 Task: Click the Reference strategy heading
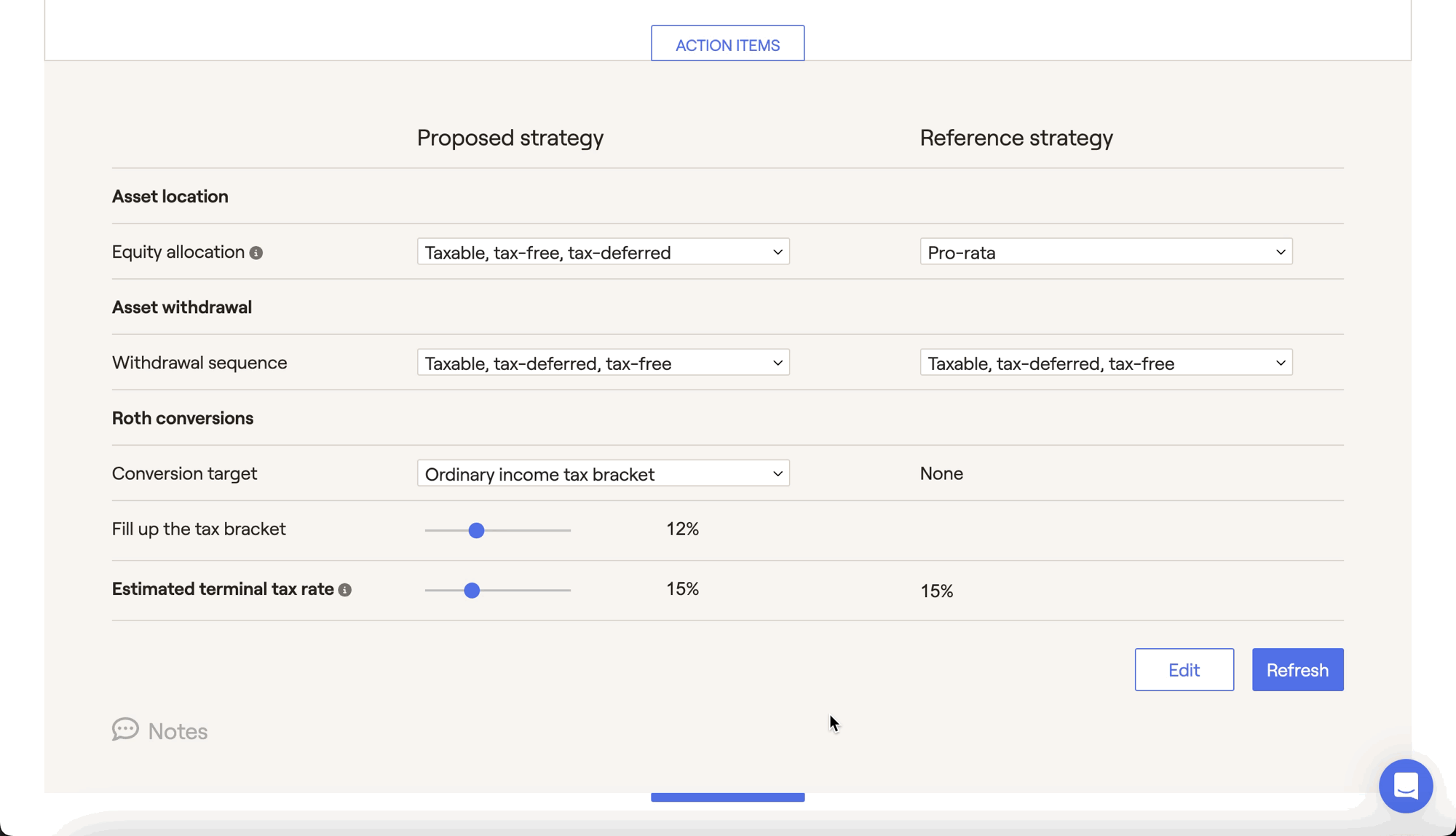click(1016, 138)
